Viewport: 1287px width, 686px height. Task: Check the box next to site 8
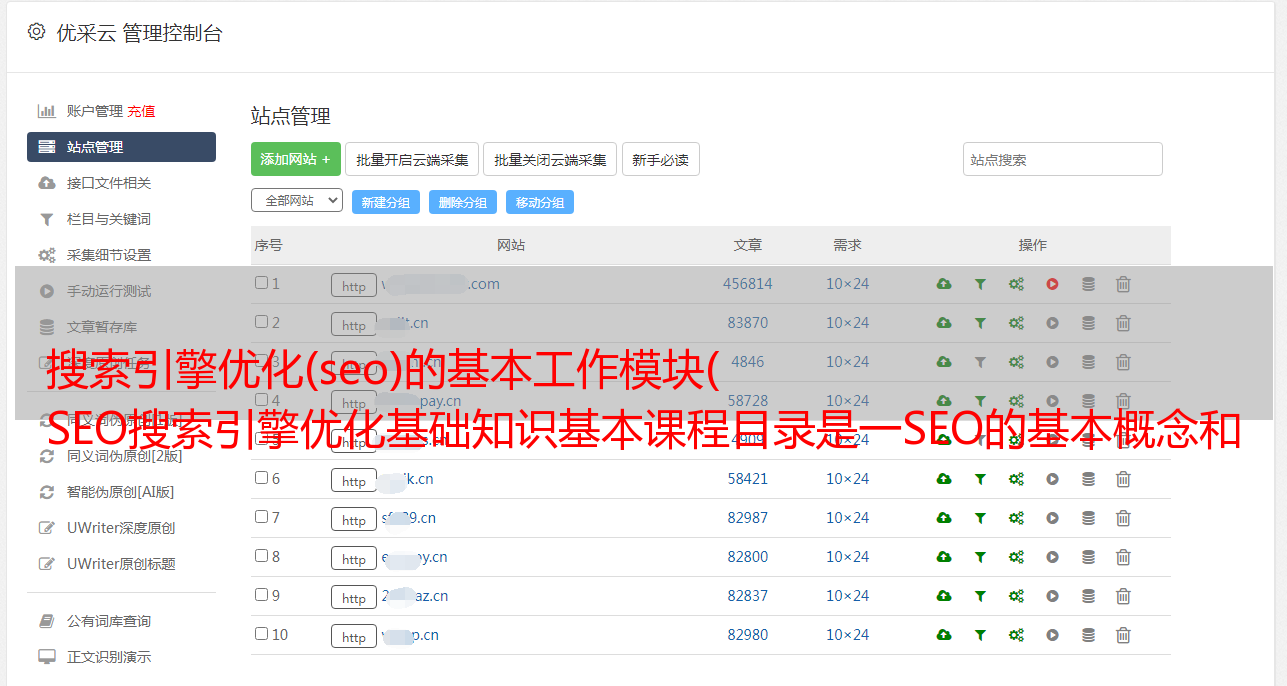click(261, 556)
